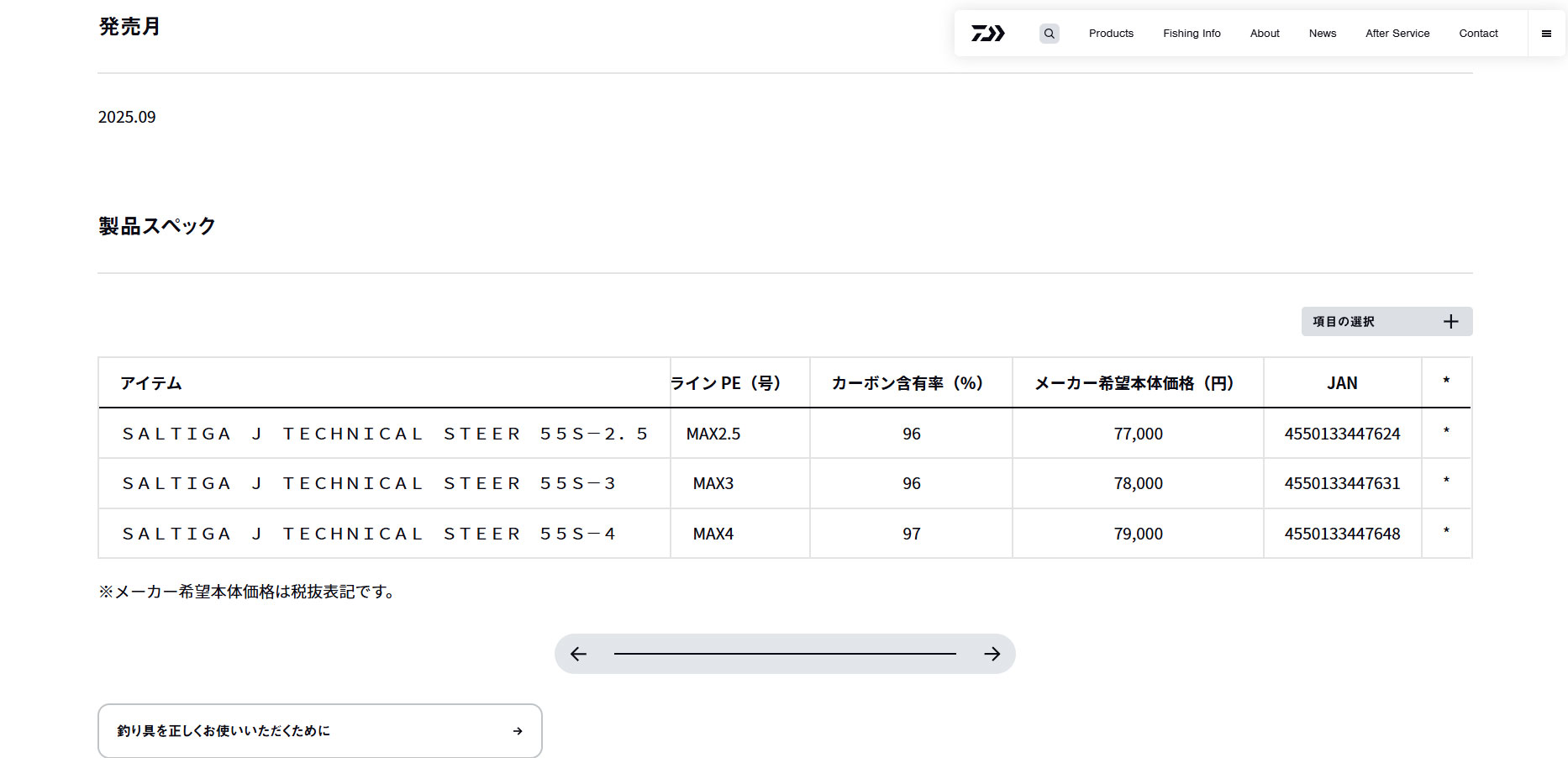The height and width of the screenshot is (758, 1568).
Task: Open the hamburger menu icon
Action: (x=1546, y=34)
